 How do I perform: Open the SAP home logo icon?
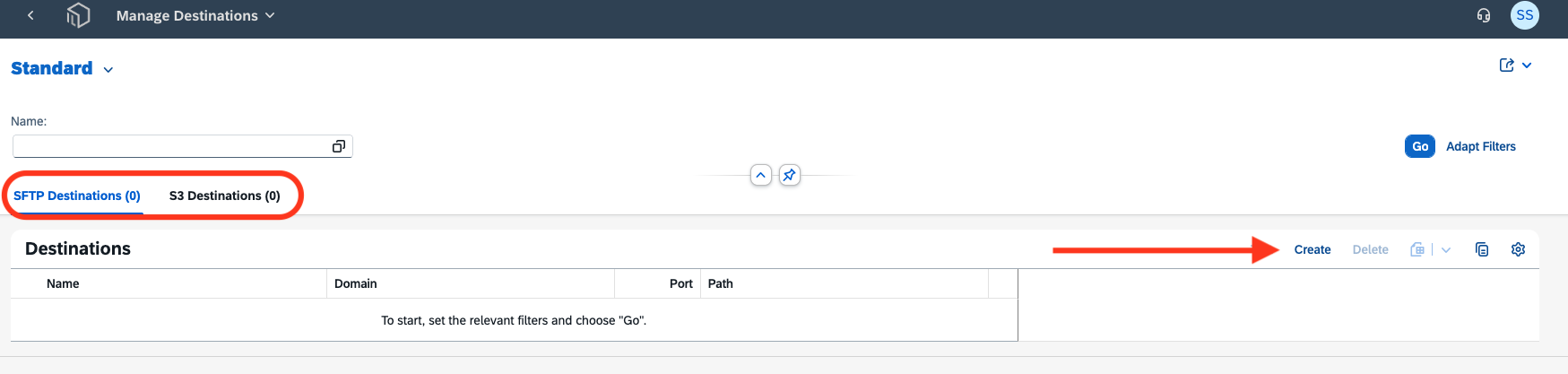point(79,15)
